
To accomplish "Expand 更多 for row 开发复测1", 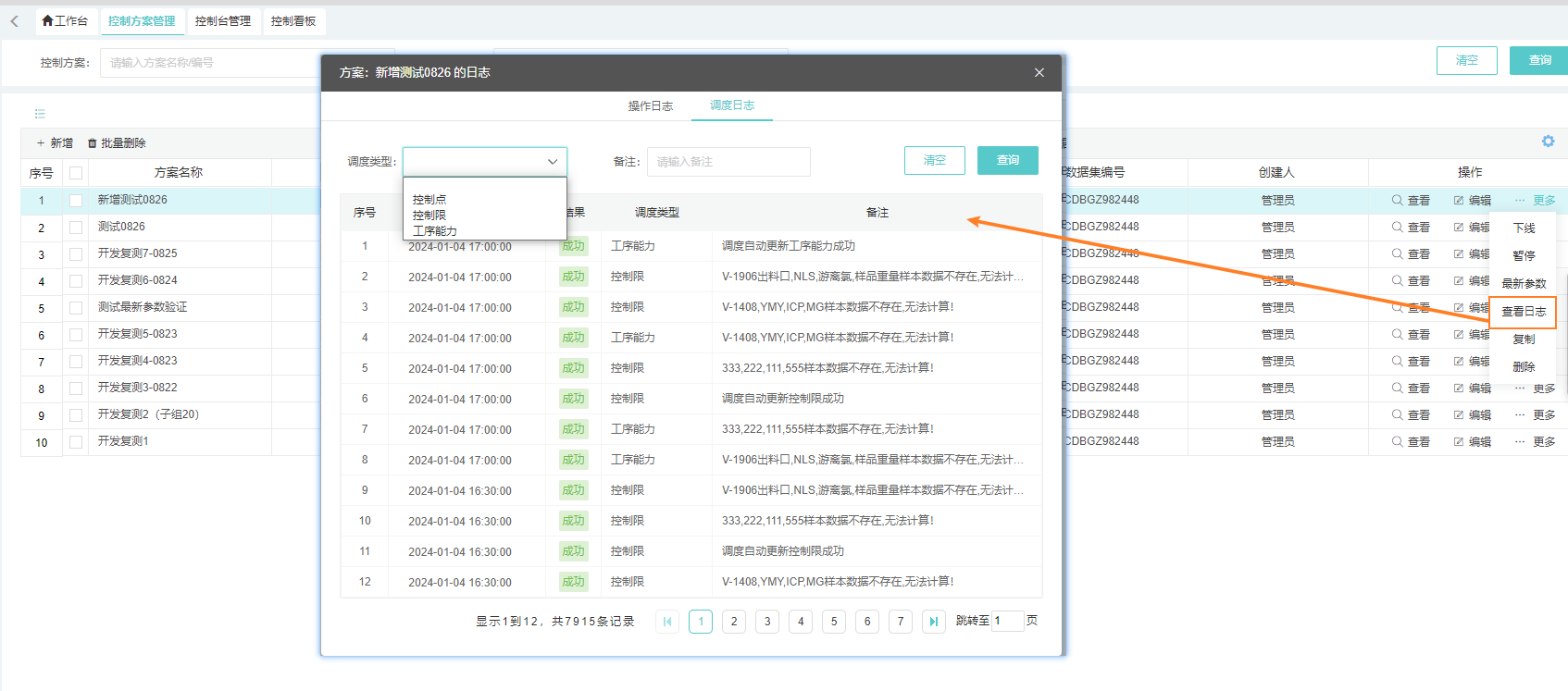I will point(1535,441).
